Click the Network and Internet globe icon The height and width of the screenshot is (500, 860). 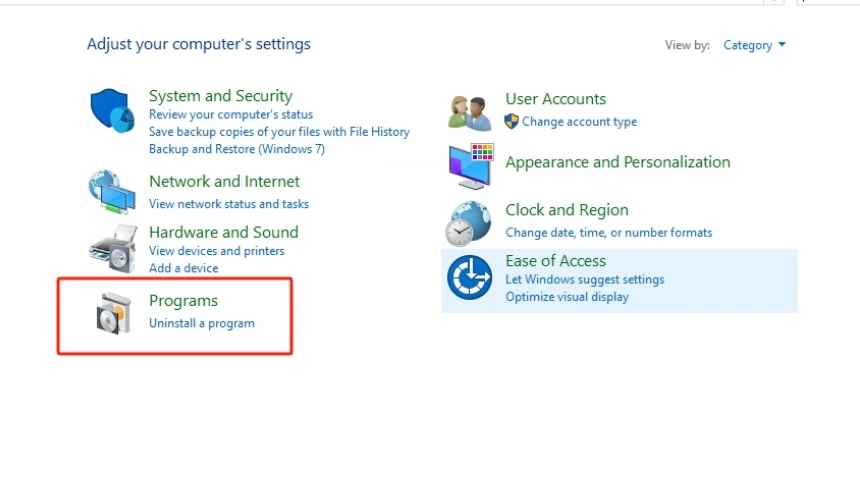[x=112, y=192]
